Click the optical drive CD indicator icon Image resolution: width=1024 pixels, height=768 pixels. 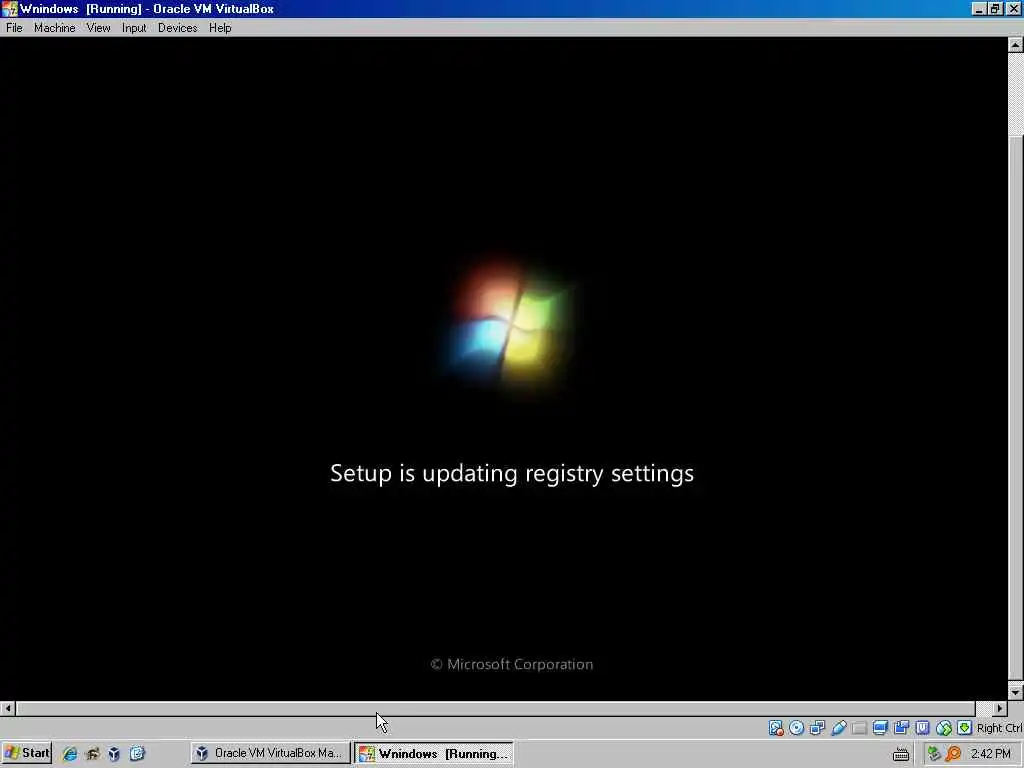click(x=797, y=728)
